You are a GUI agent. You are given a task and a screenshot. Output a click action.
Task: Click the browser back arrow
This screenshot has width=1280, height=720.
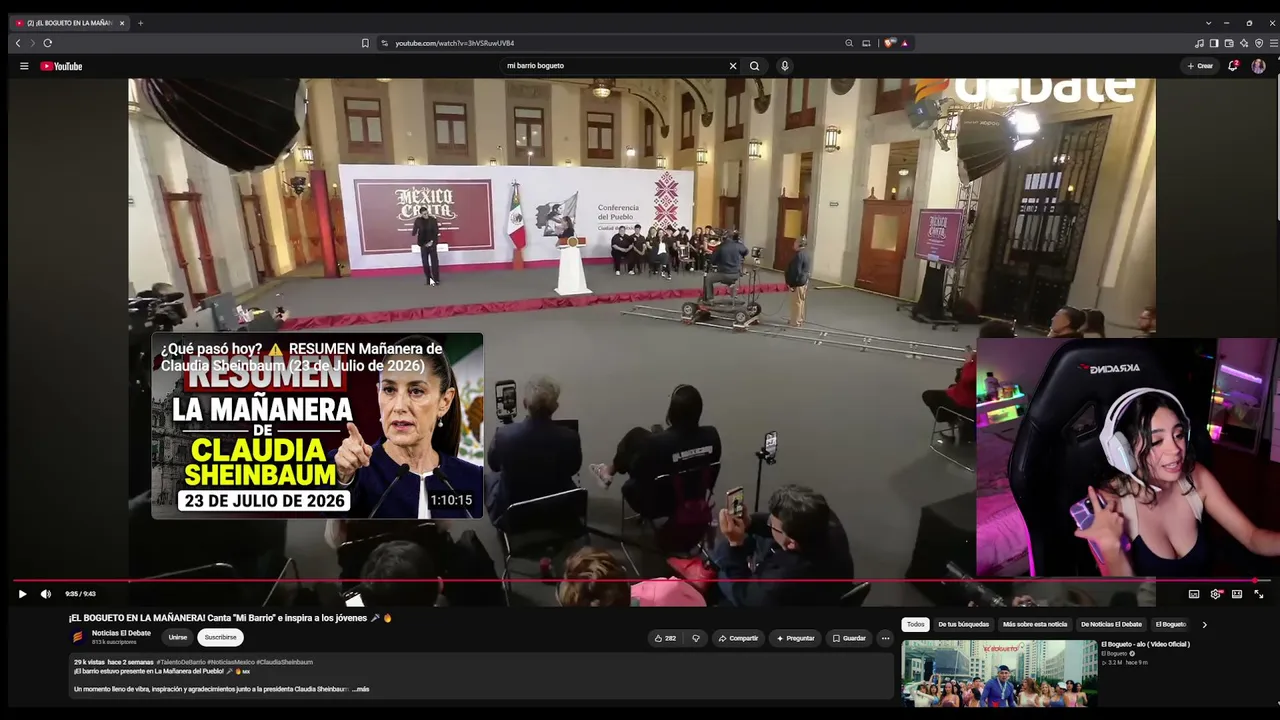(x=17, y=43)
